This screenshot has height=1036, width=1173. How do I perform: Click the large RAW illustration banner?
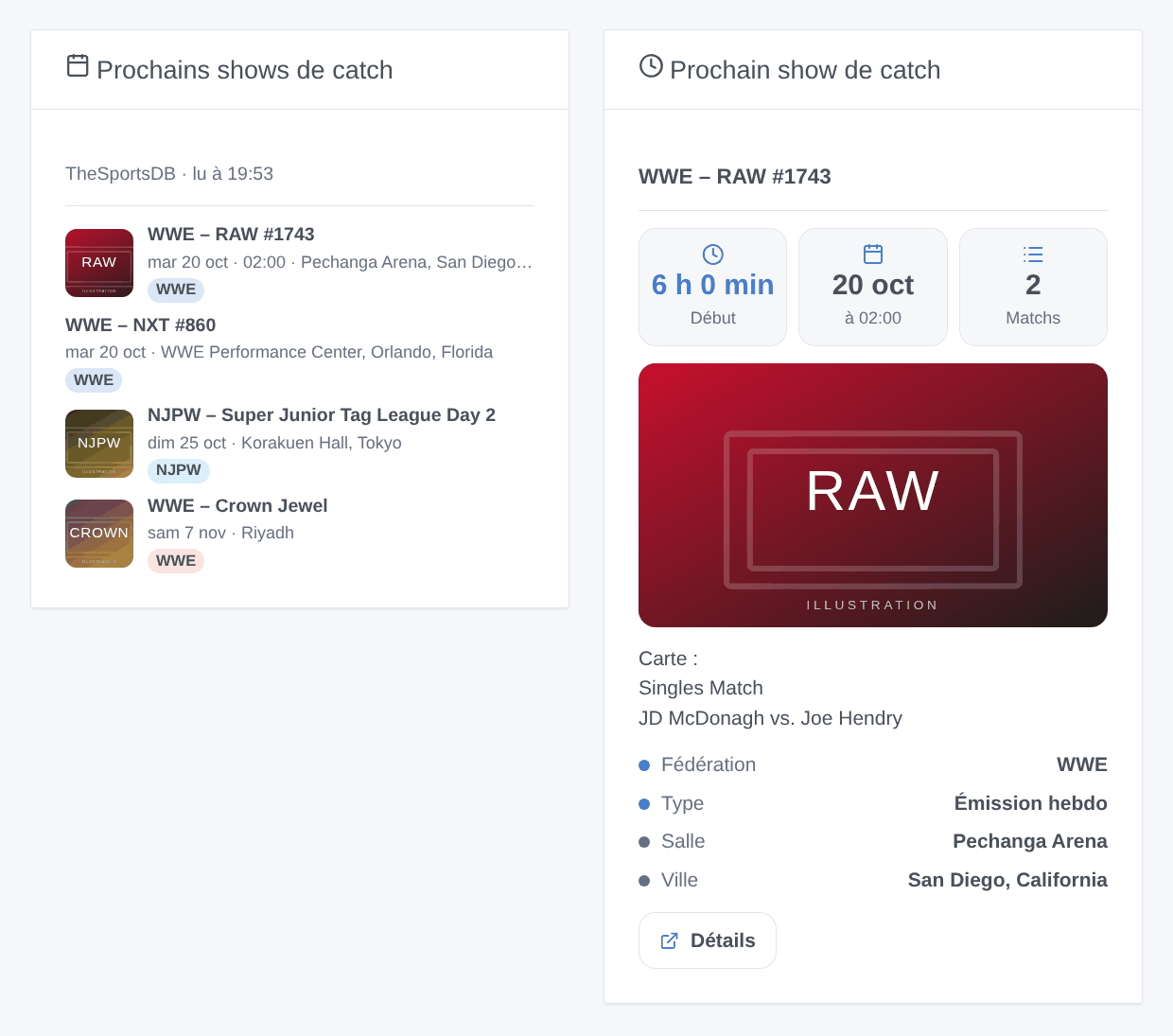[x=873, y=495]
